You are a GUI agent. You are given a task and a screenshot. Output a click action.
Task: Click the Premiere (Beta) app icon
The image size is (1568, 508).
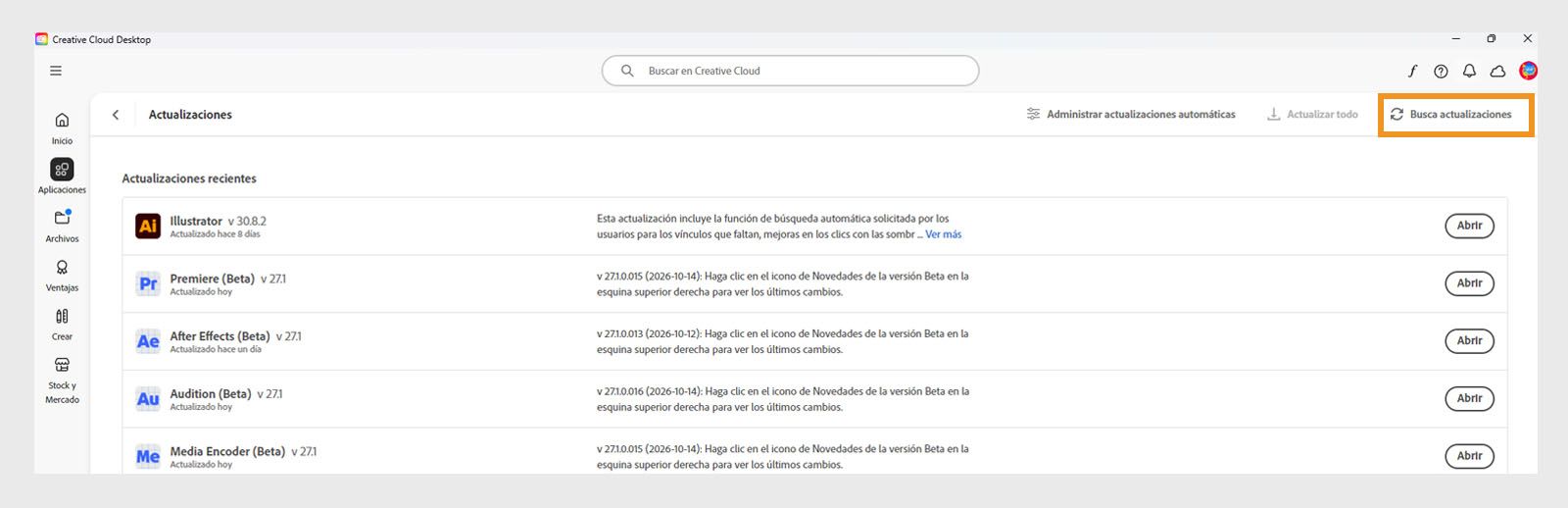pos(148,283)
